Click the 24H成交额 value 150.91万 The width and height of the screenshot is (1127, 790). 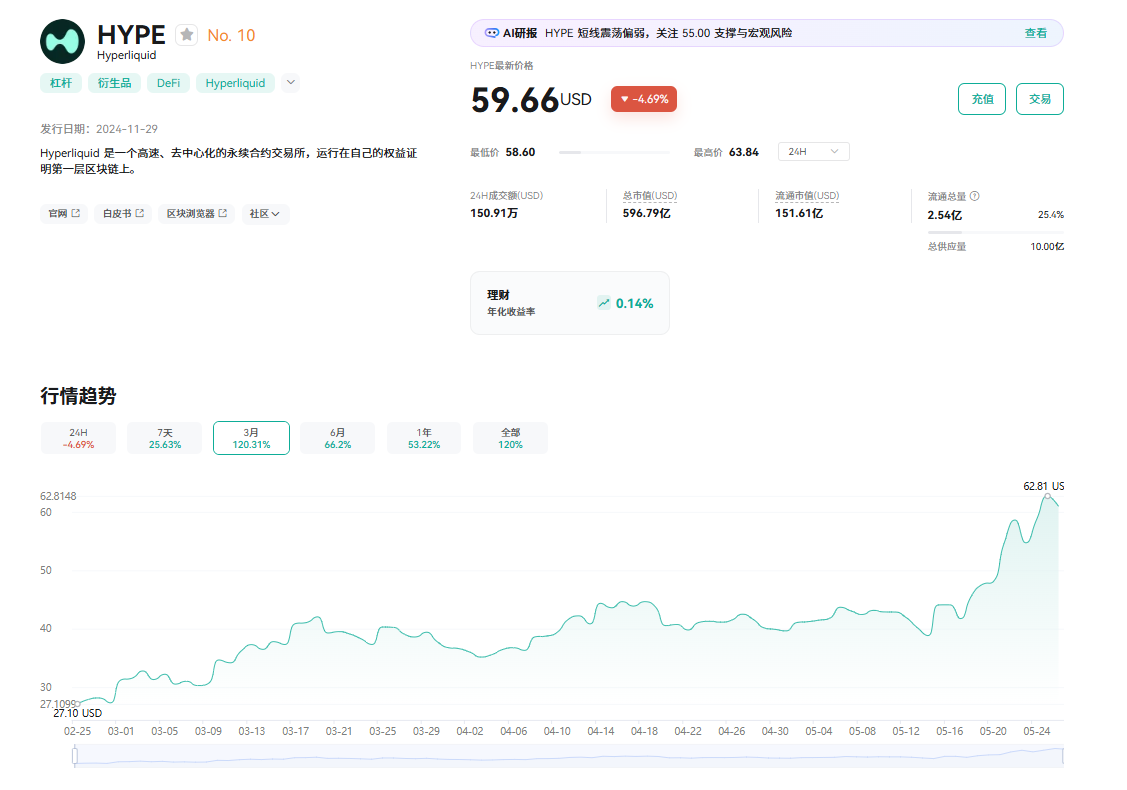tap(494, 213)
